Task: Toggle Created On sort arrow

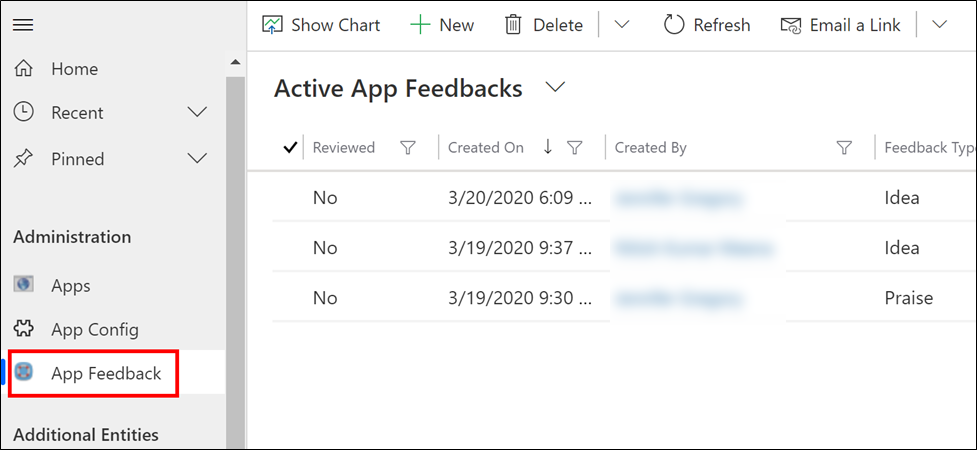Action: point(548,147)
